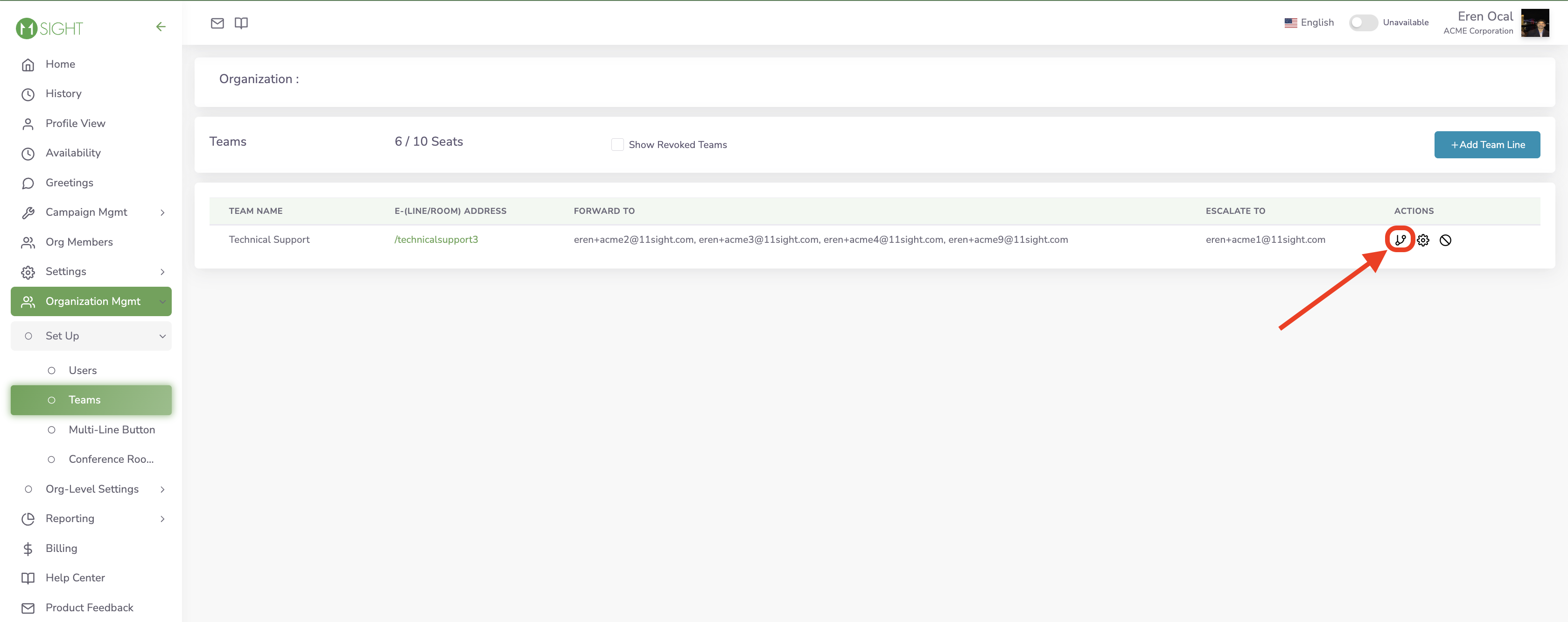The height and width of the screenshot is (622, 1568).
Task: Check the Show Revoked Teams checkbox
Action: point(617,144)
